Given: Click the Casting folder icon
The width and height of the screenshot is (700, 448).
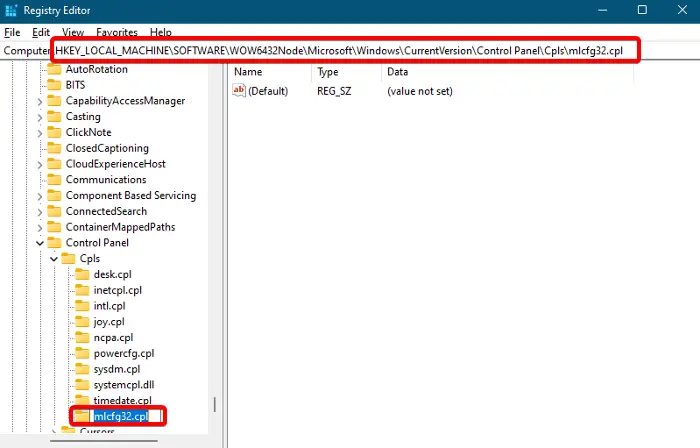Looking at the screenshot, I should click(x=54, y=116).
